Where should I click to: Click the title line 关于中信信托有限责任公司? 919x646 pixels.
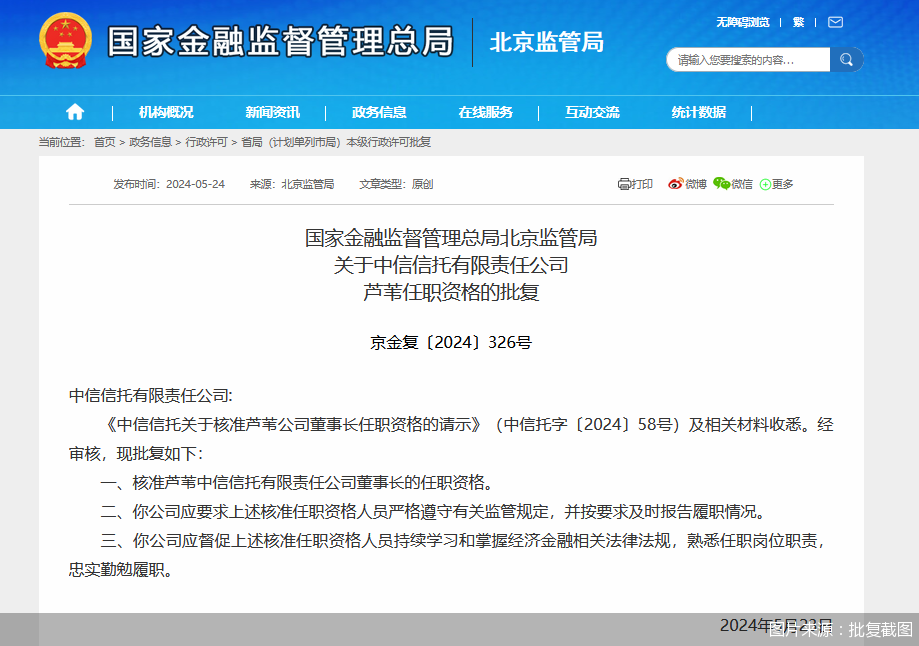point(451,265)
